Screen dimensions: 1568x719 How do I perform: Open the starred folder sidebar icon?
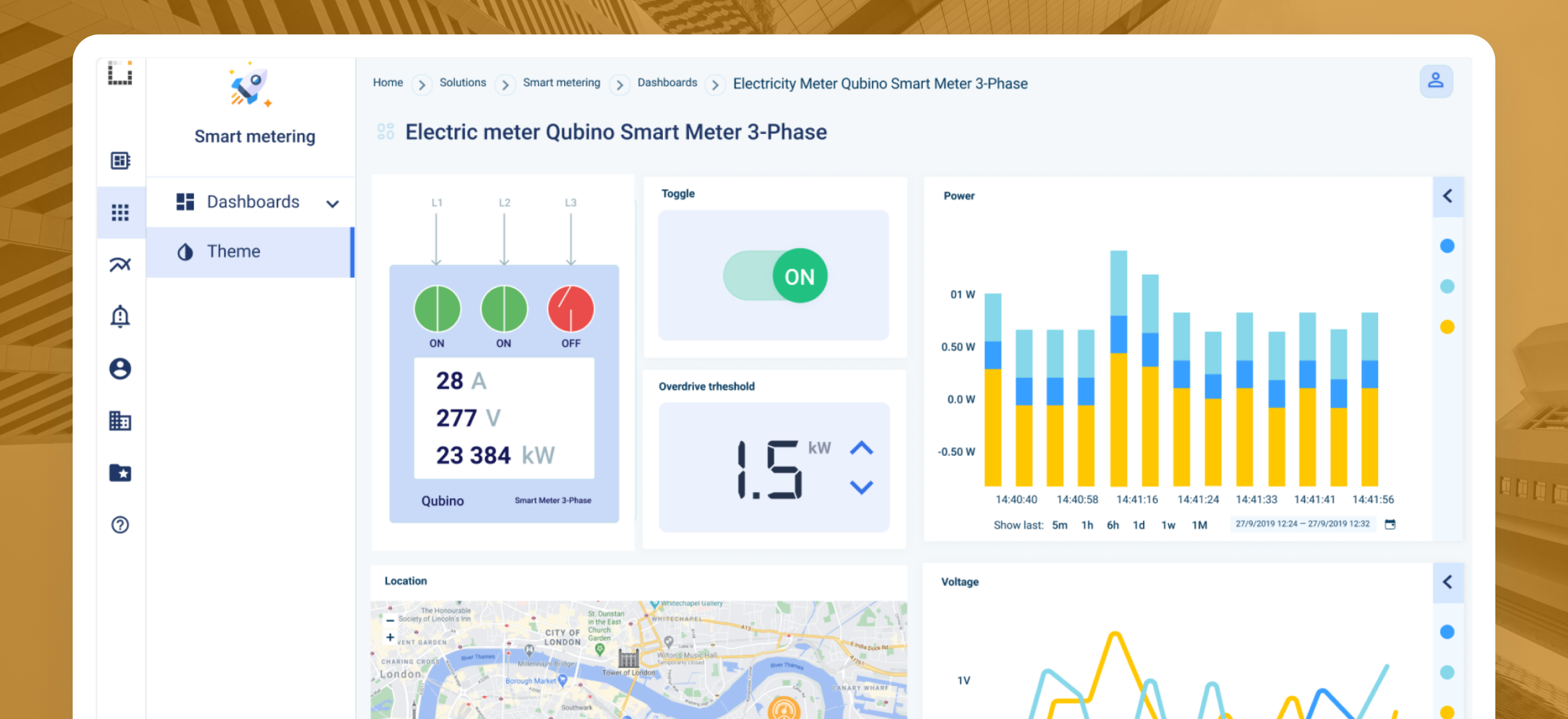click(x=120, y=473)
